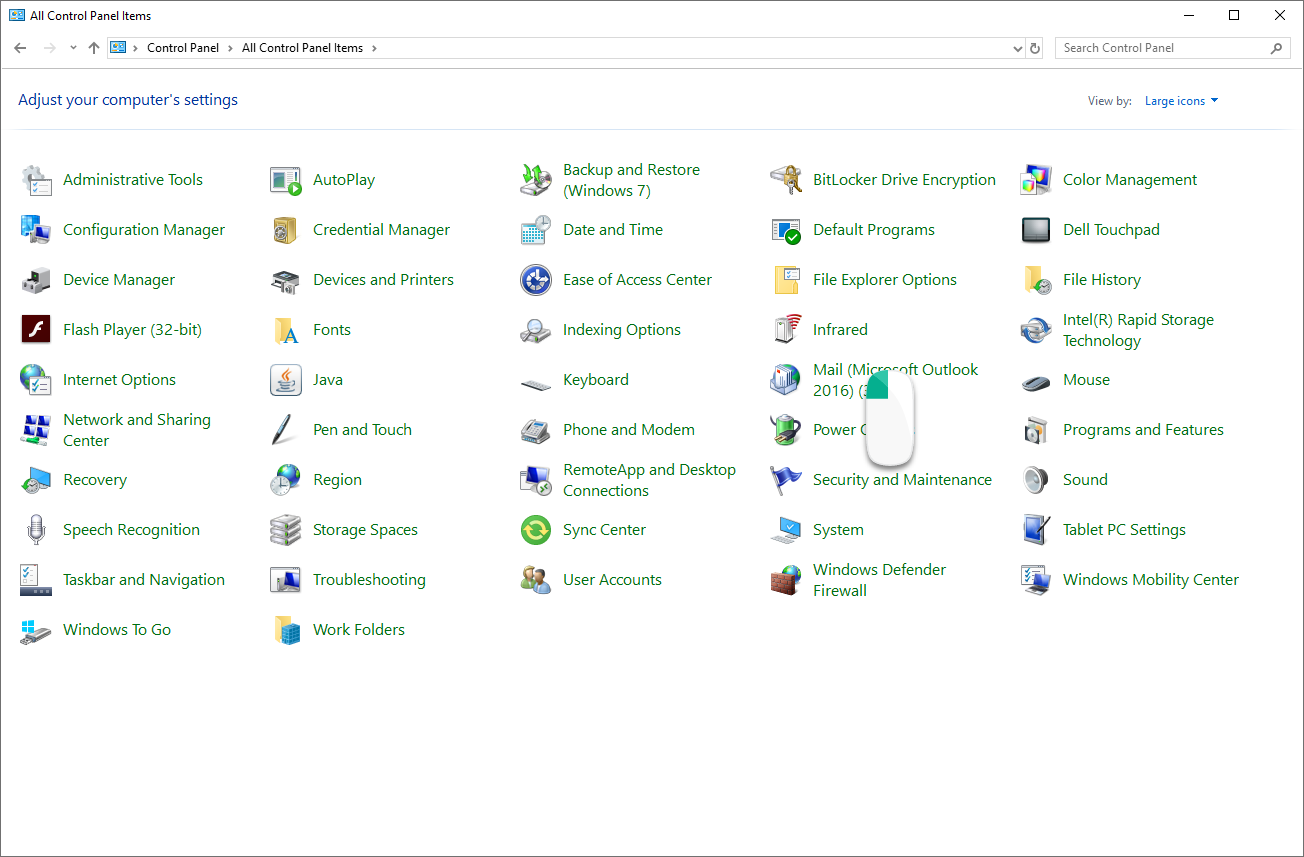Open the Java coffee cup icon
This screenshot has width=1304, height=857.
point(286,380)
